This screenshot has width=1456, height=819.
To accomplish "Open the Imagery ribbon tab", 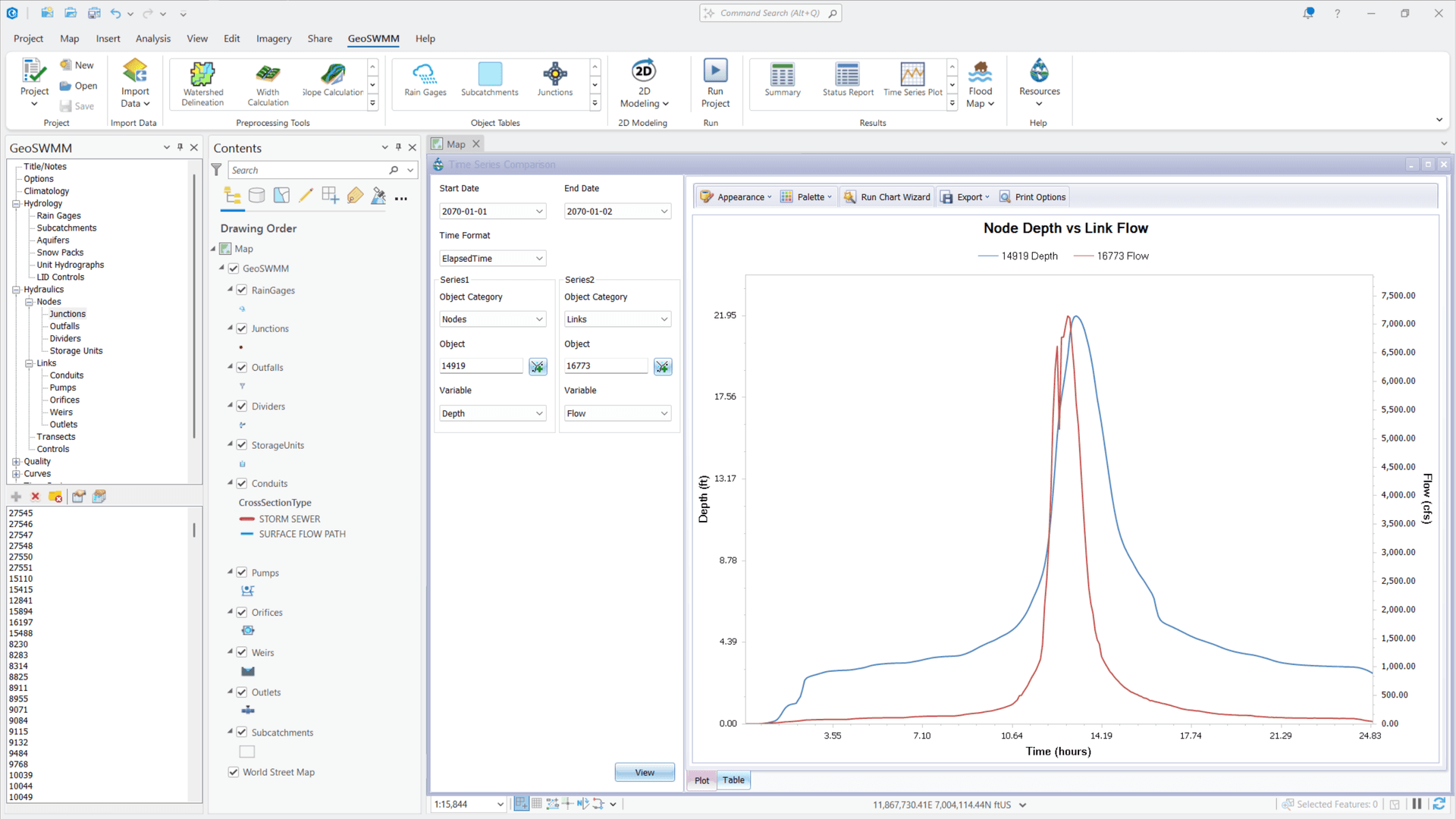I will [273, 39].
